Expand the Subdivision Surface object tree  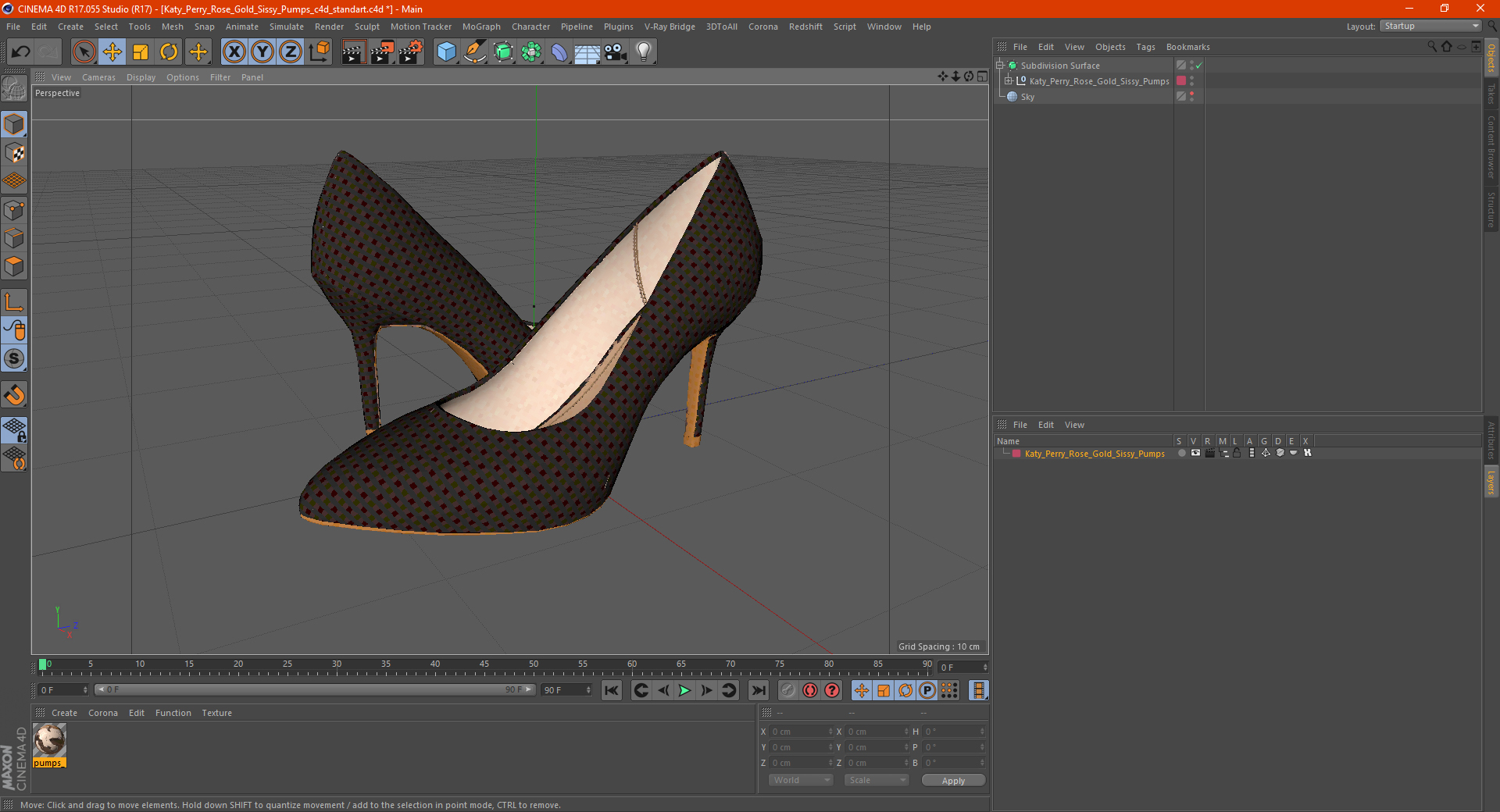point(1000,66)
